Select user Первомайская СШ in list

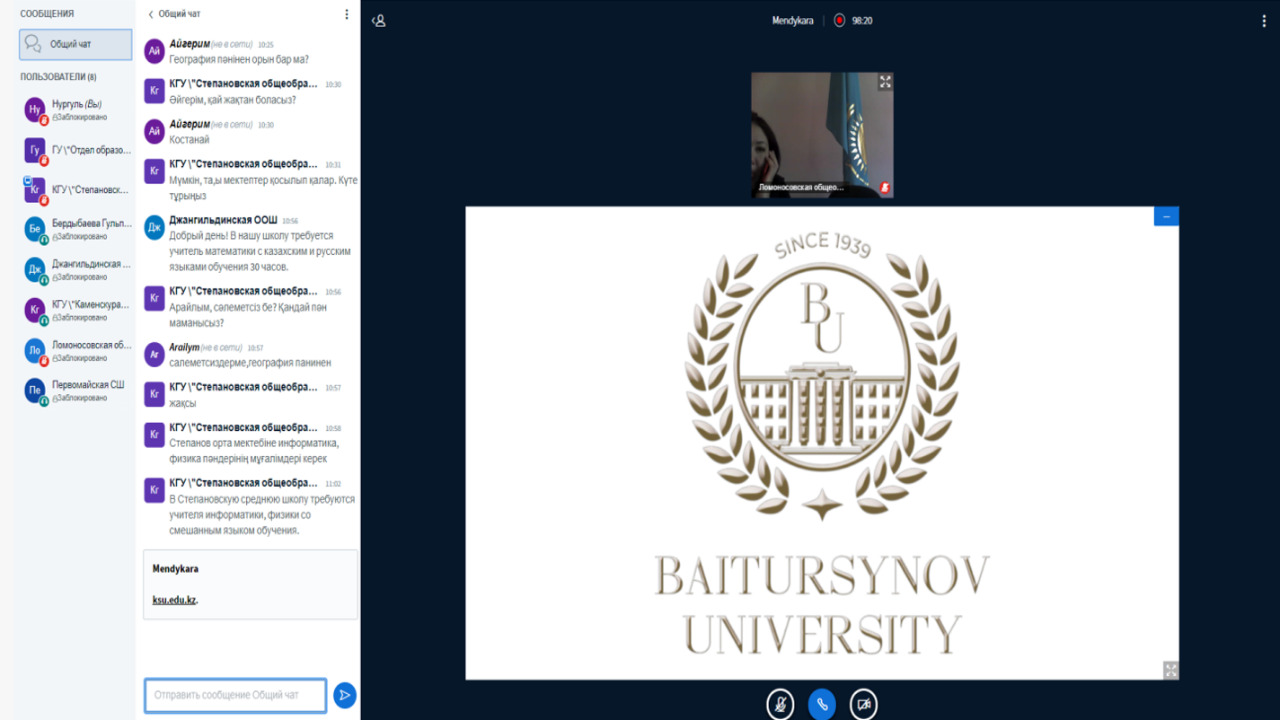pos(76,390)
